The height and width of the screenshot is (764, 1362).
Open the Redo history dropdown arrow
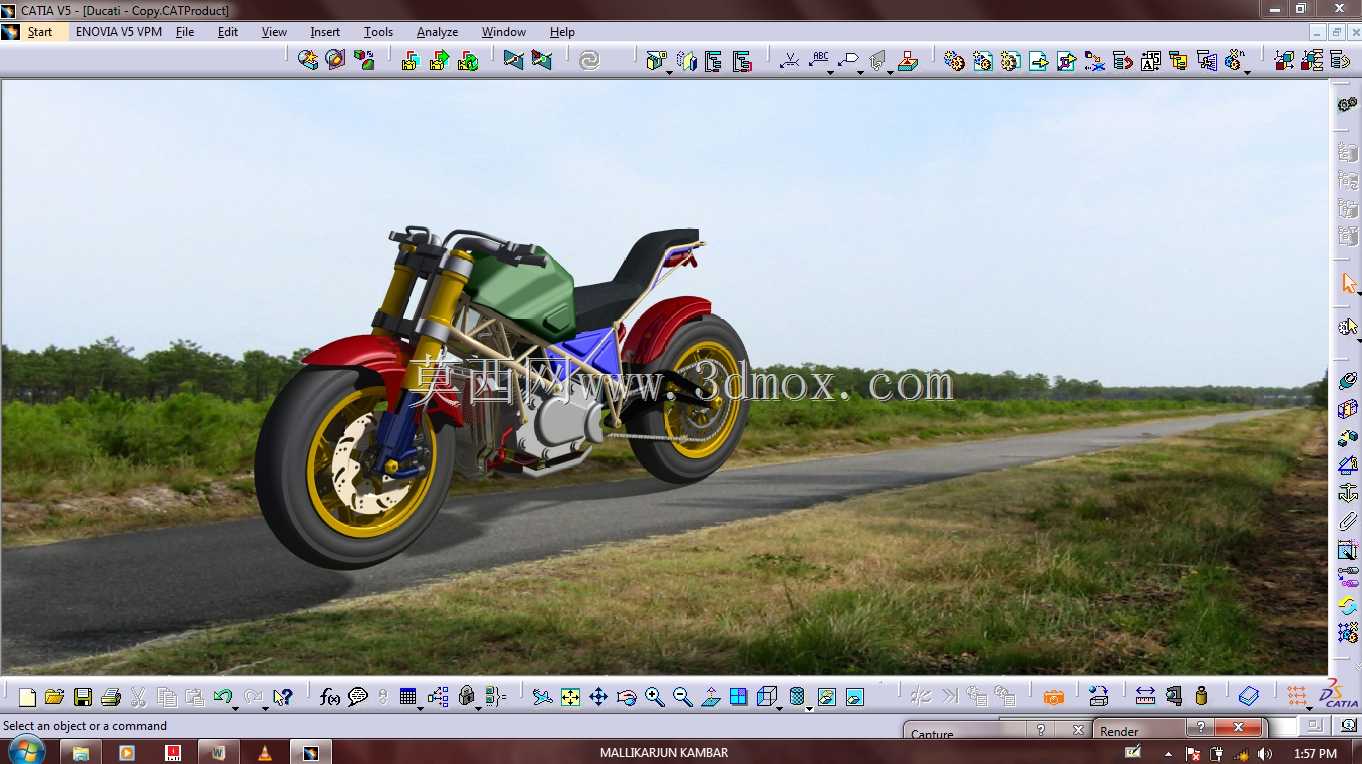(265, 707)
